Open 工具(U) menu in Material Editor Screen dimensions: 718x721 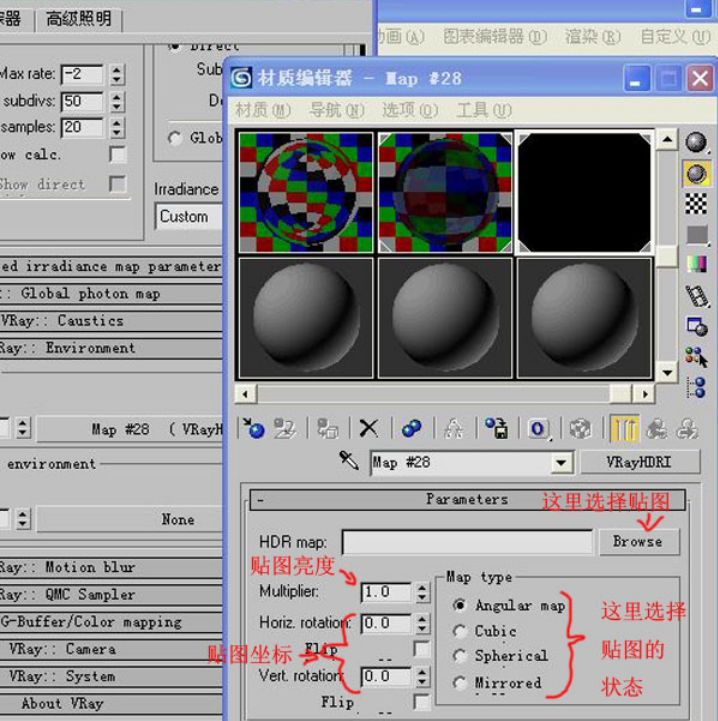click(x=484, y=110)
